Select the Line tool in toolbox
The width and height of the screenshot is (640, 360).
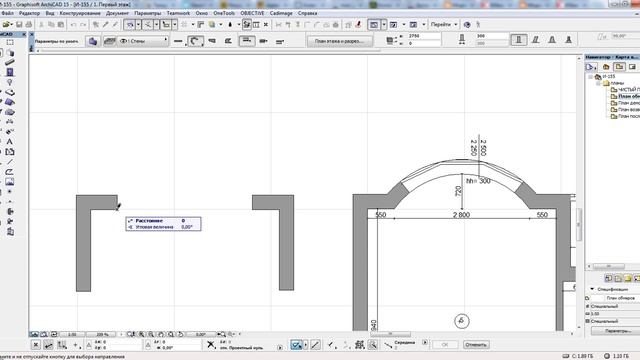point(10,162)
